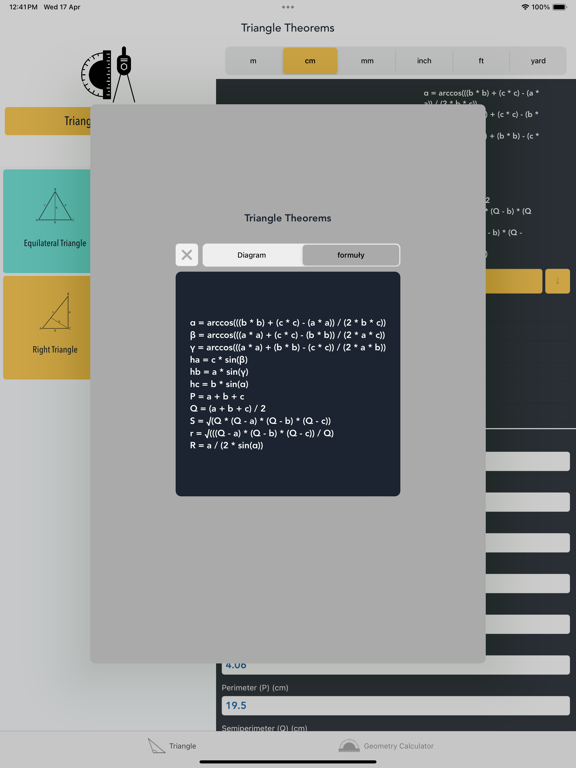The height and width of the screenshot is (768, 576).
Task: Select the Perimeter field showing 19.5
Action: pos(395,705)
